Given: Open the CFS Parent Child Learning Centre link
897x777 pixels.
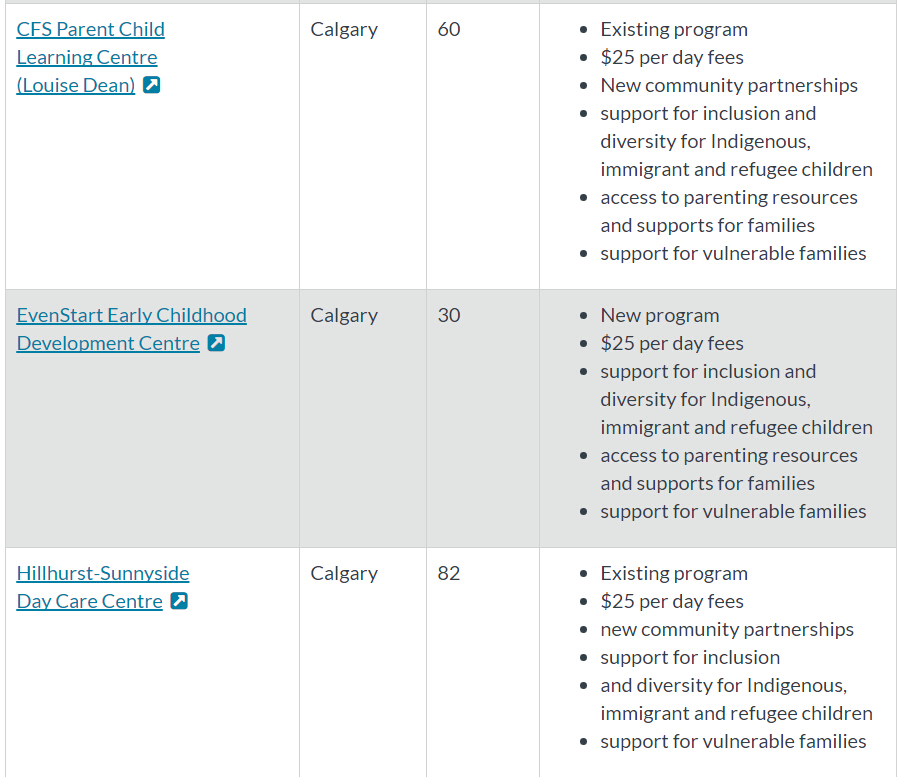Looking at the screenshot, I should pyautogui.click(x=90, y=57).
